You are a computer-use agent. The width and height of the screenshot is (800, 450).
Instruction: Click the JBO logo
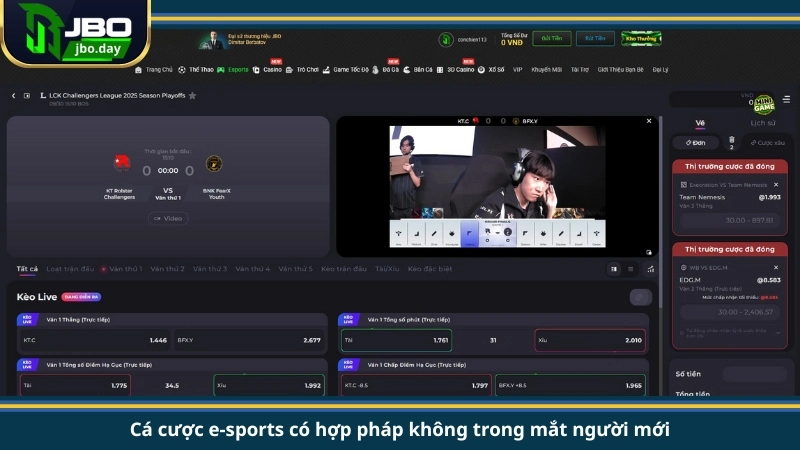pyautogui.click(x=76, y=32)
